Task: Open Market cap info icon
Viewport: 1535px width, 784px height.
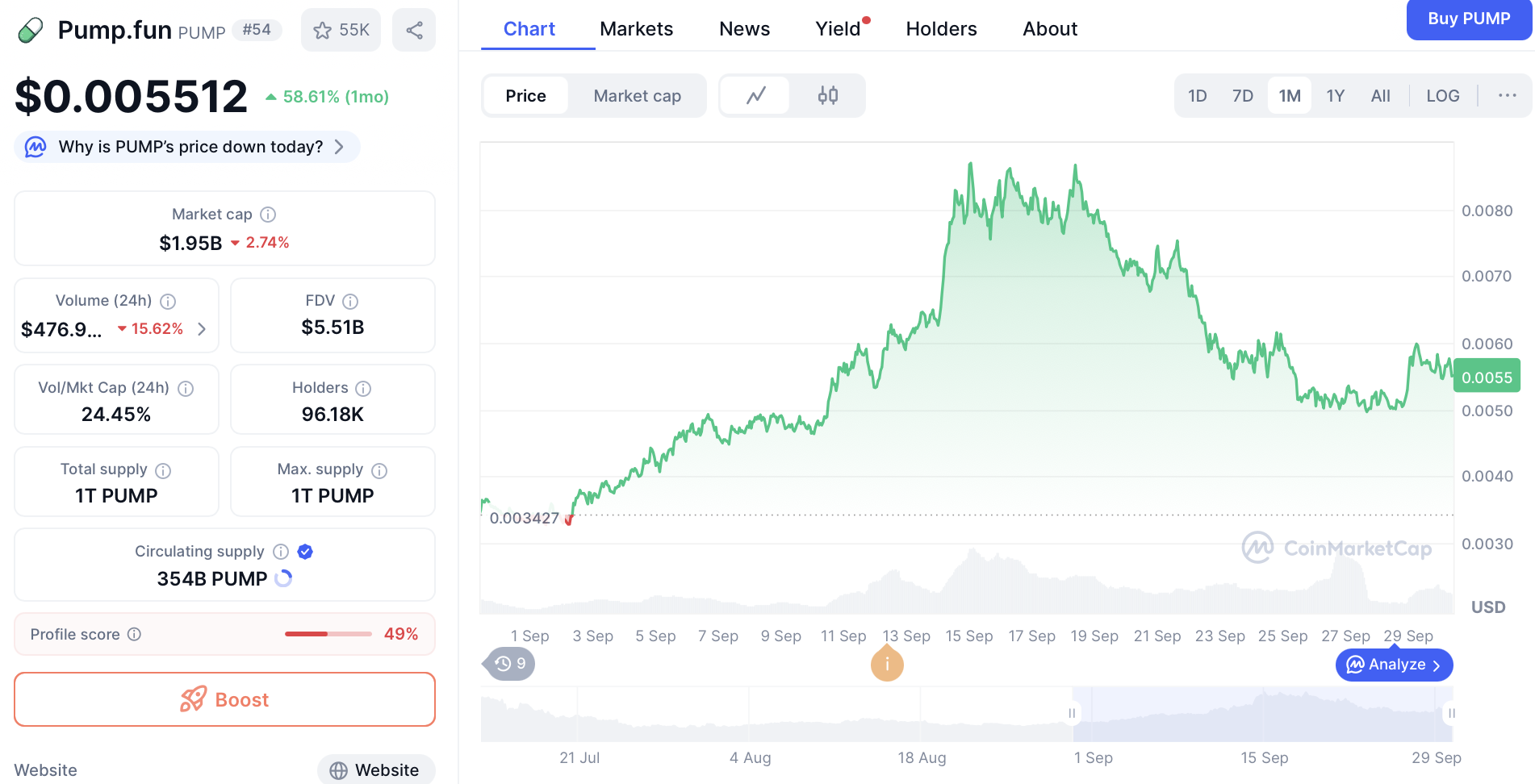Action: tap(268, 215)
